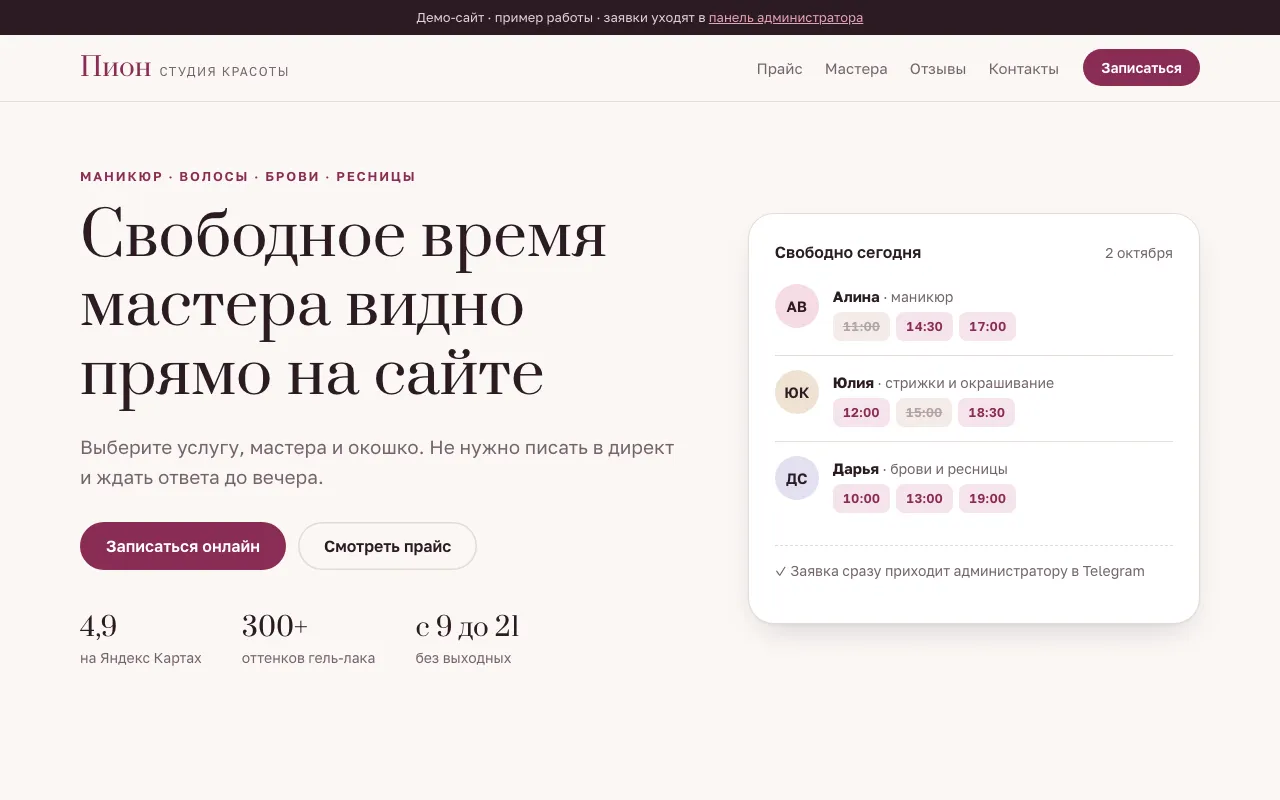Image resolution: width=1280 pixels, height=800 pixels.
Task: Open the Мастера navigation item
Action: coord(856,69)
